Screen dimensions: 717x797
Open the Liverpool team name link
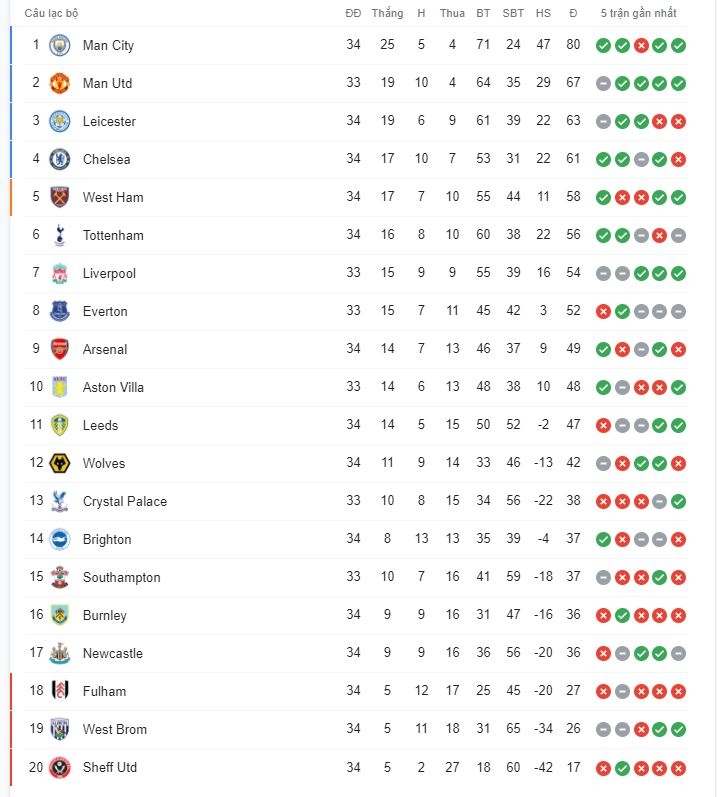(109, 273)
